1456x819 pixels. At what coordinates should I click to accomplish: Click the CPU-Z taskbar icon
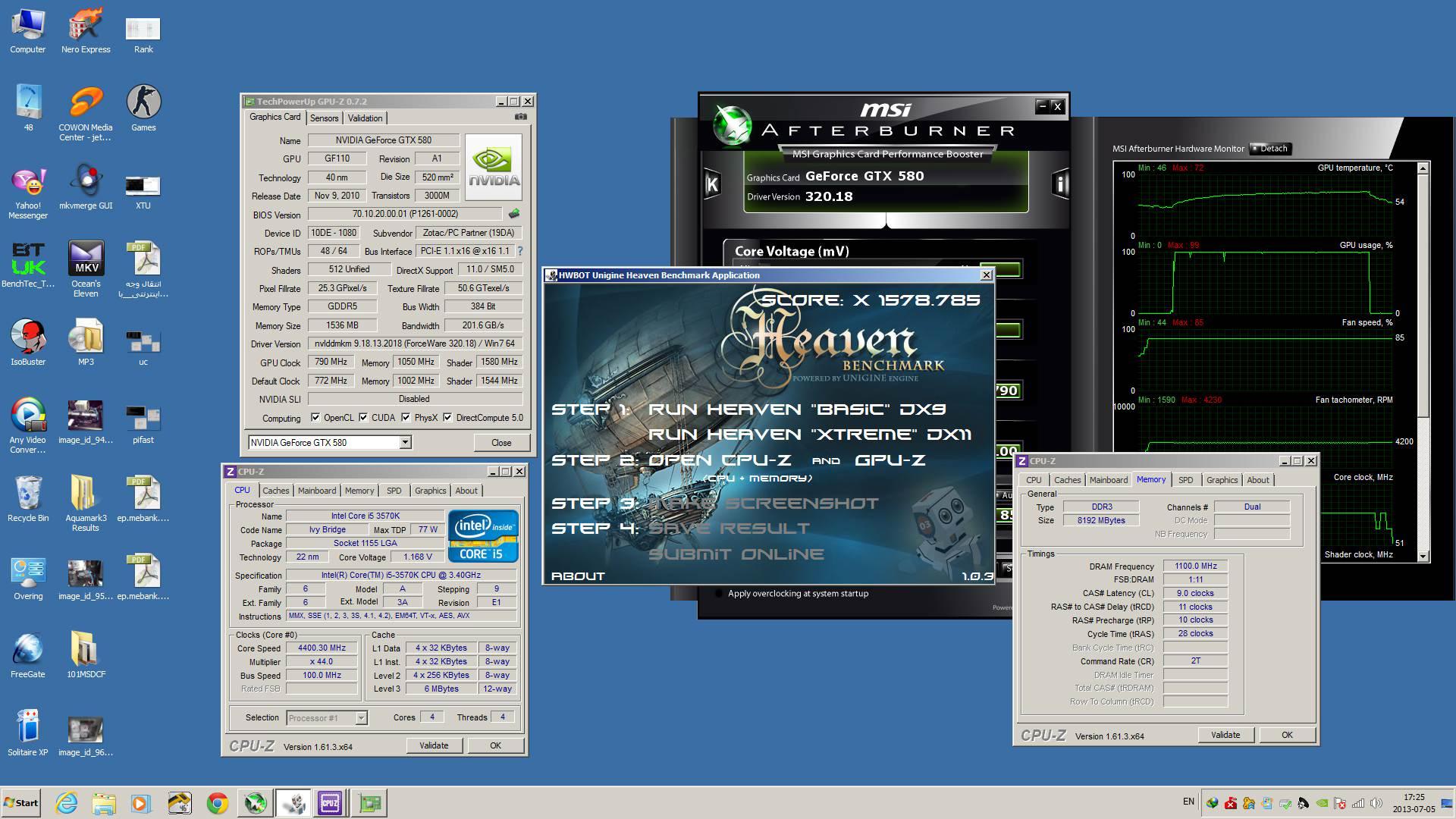pos(330,803)
